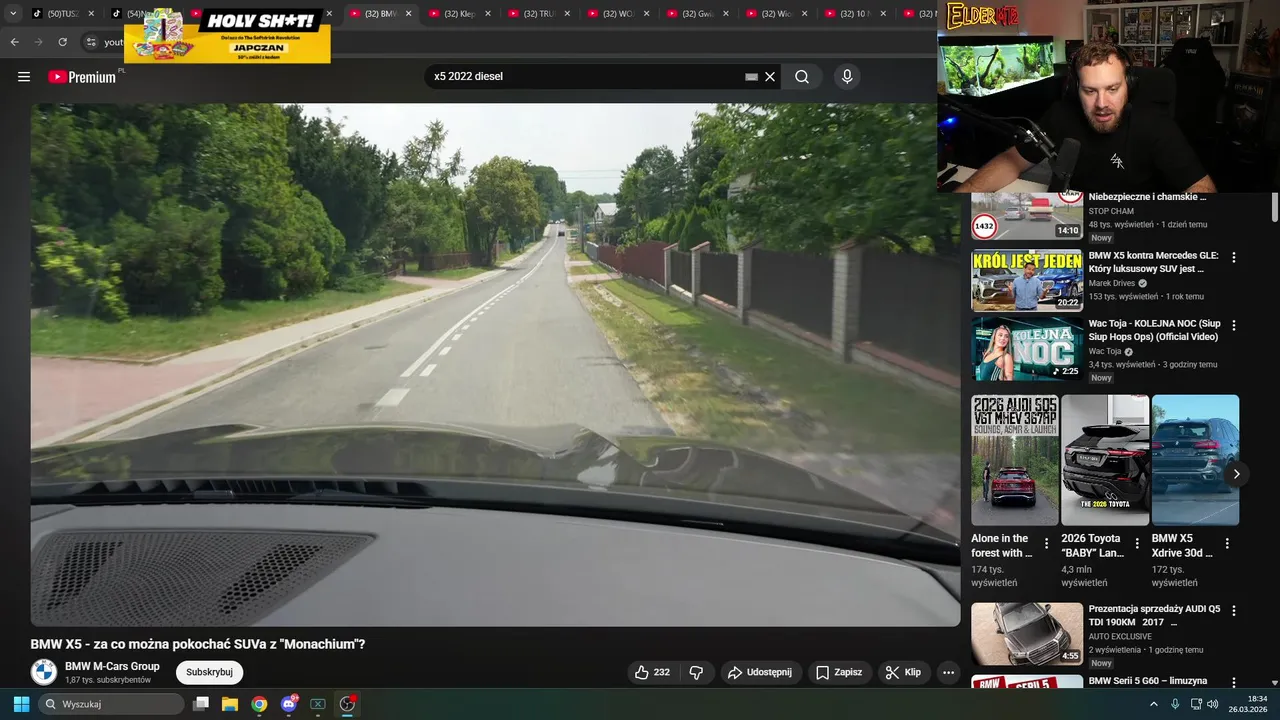Open volume control in system tray
Image resolution: width=1280 pixels, height=720 pixels.
pos(1213,704)
